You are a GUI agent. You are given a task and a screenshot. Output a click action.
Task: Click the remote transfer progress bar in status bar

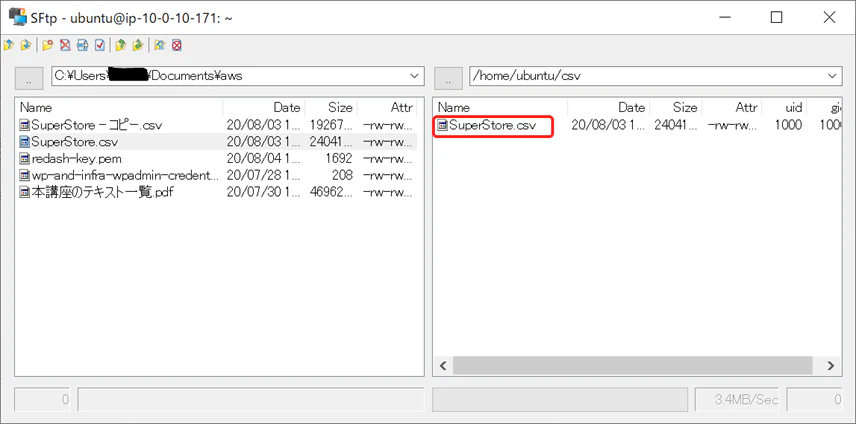coord(560,399)
